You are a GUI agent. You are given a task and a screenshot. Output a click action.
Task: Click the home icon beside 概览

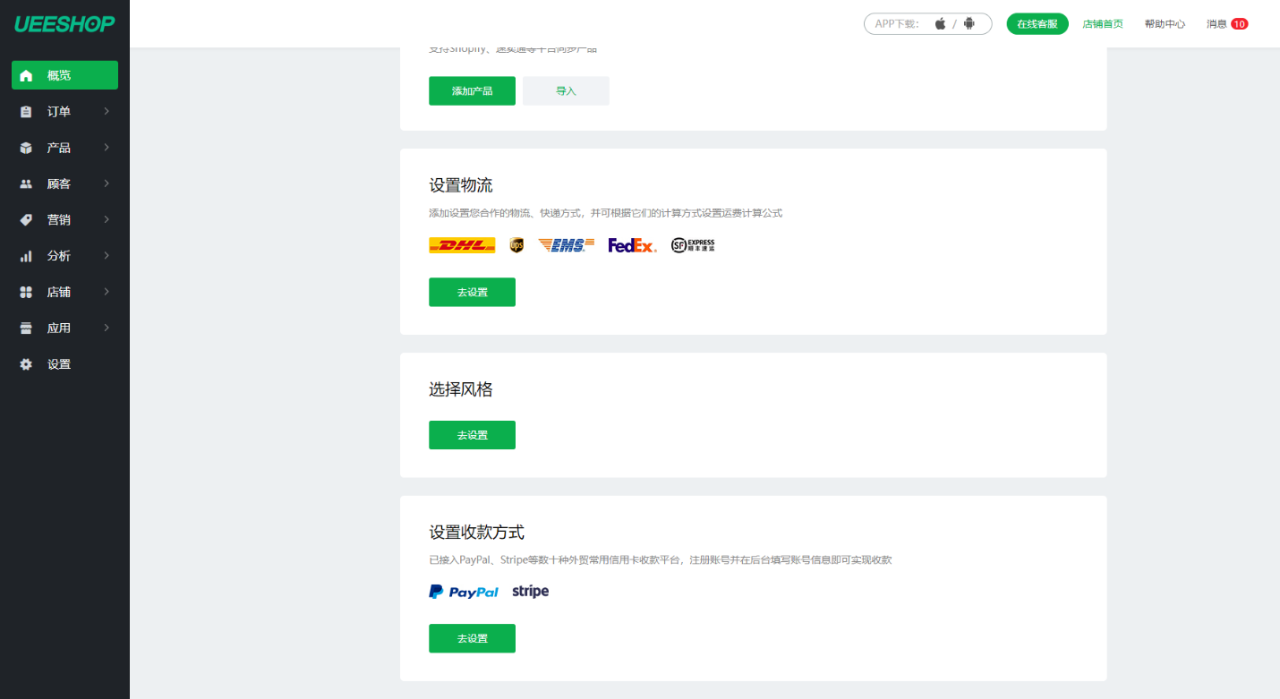pos(26,75)
